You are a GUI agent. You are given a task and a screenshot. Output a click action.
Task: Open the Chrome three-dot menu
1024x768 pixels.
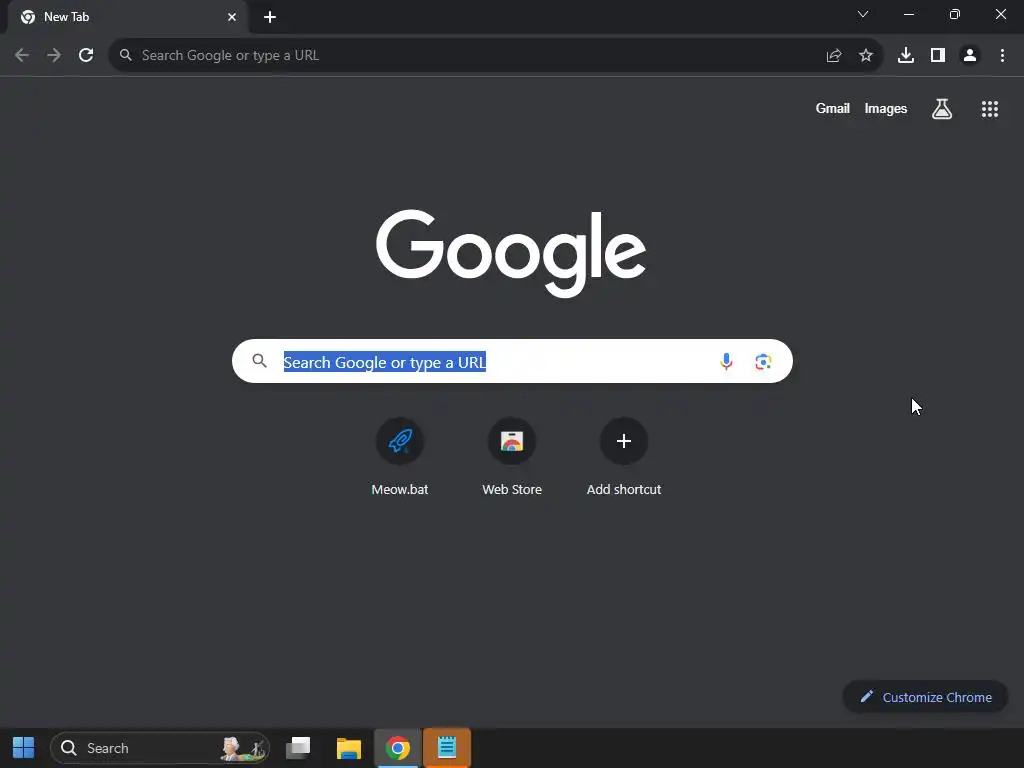point(1002,56)
